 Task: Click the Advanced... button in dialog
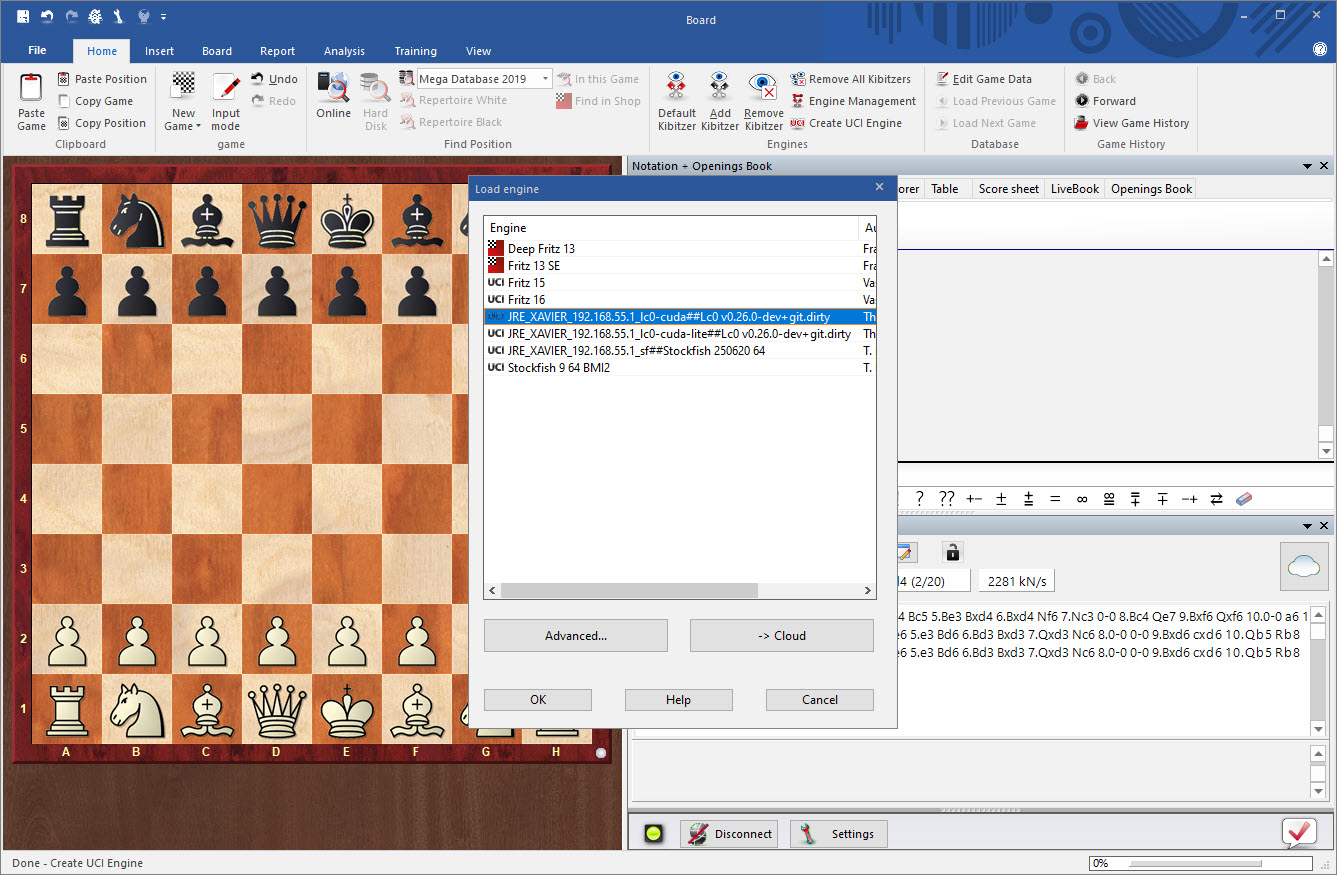point(575,636)
